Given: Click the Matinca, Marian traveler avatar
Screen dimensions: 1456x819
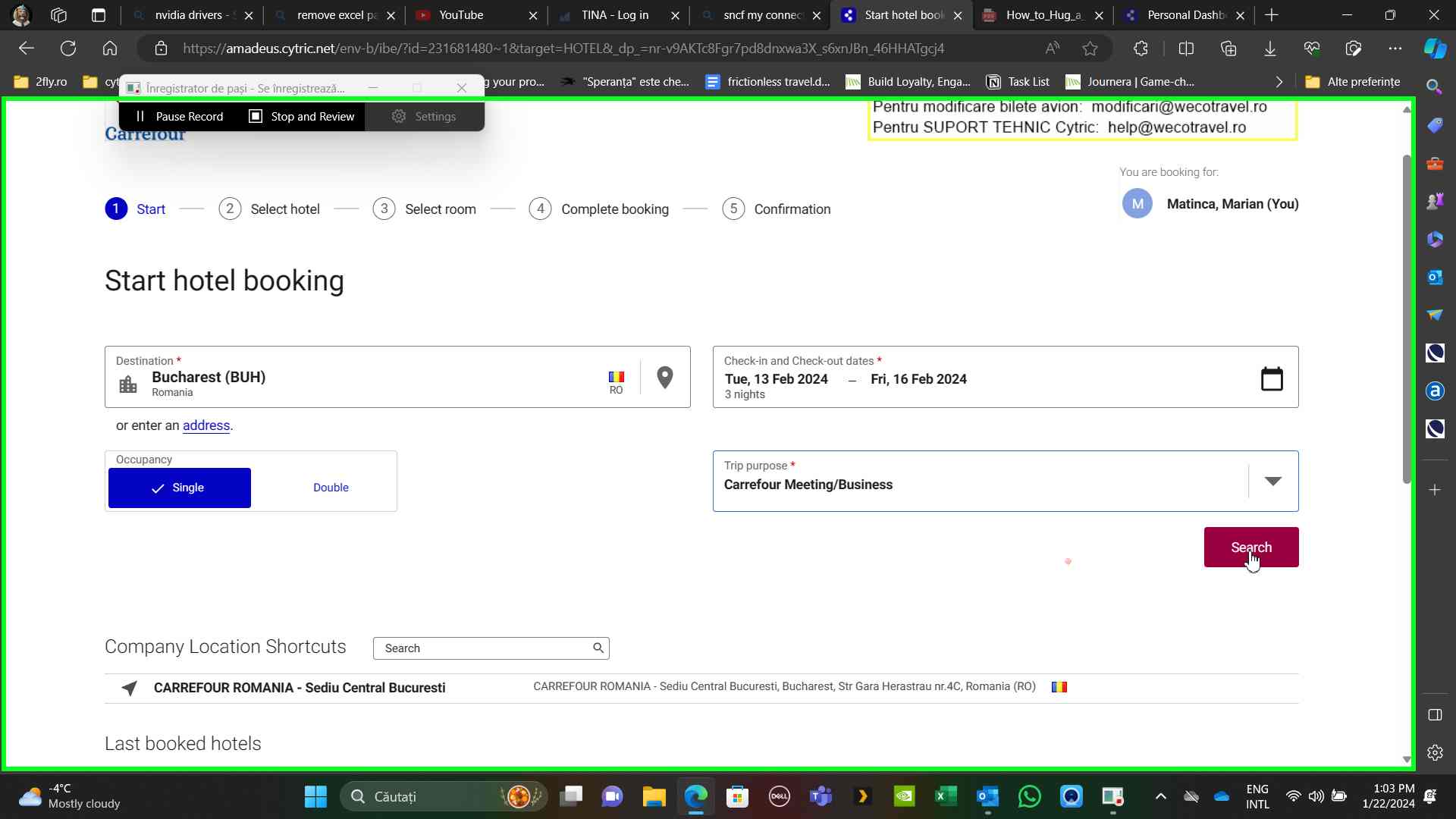Looking at the screenshot, I should (x=1137, y=203).
